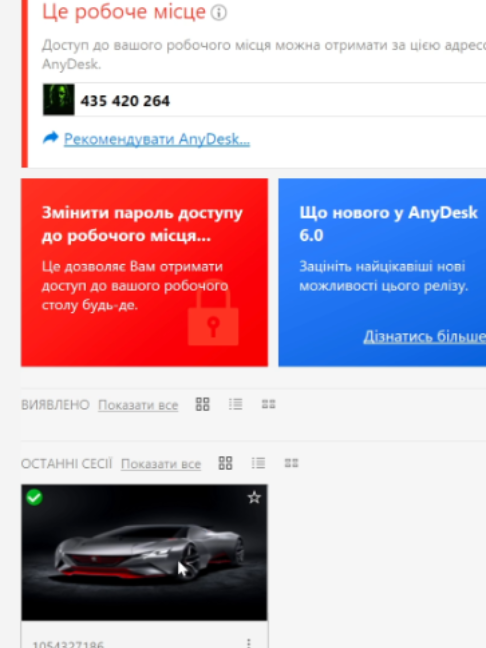
Task: Open the three-dot menu for session 1054327186
Action: pos(248,643)
